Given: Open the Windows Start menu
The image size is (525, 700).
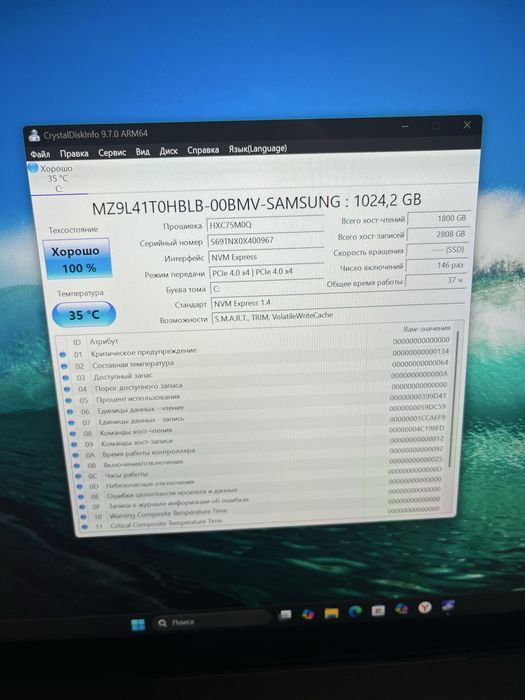Looking at the screenshot, I should [x=138, y=625].
